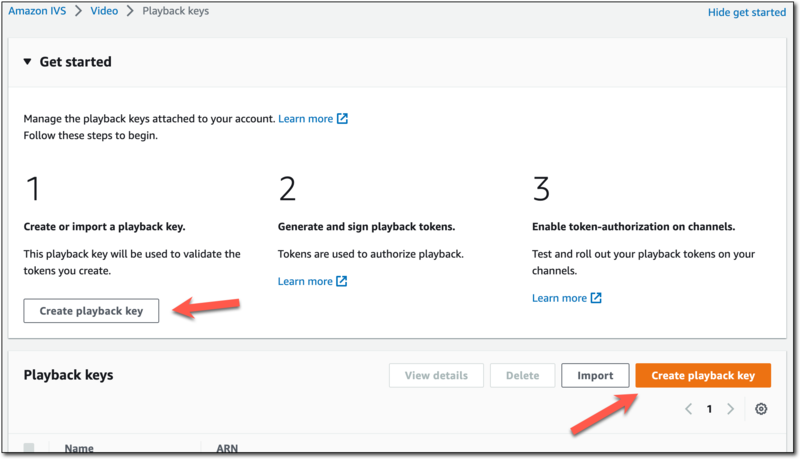Screen dimensions: 800x459
Task: Click the external link icon under step 2
Action: coord(342,281)
